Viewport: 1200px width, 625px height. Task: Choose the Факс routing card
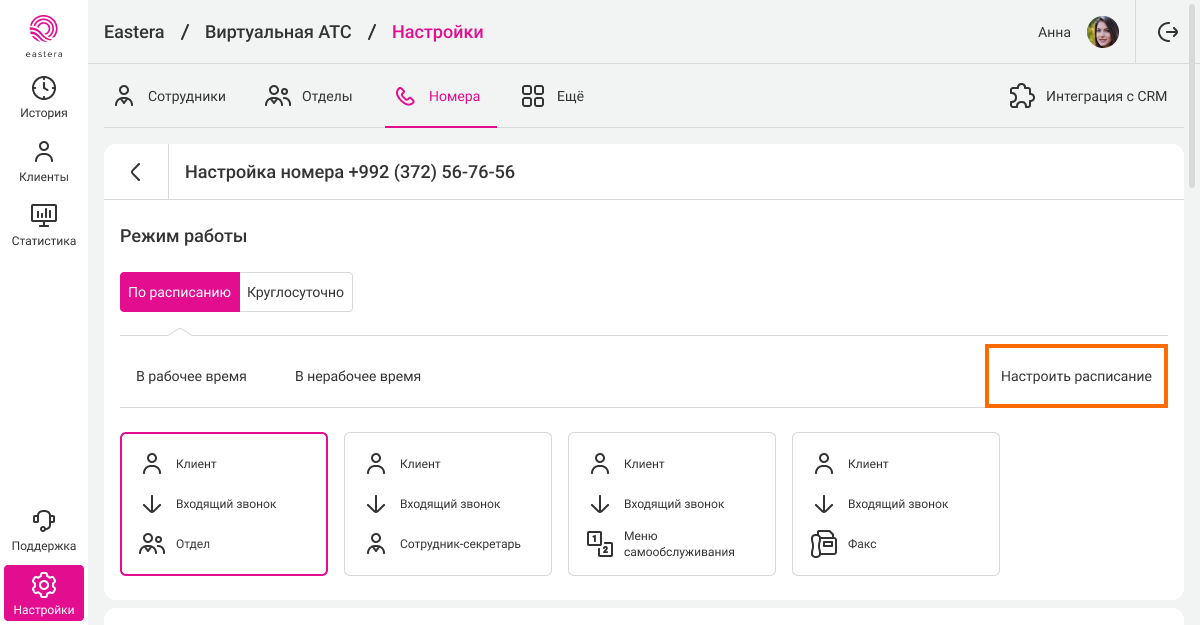[x=896, y=504]
